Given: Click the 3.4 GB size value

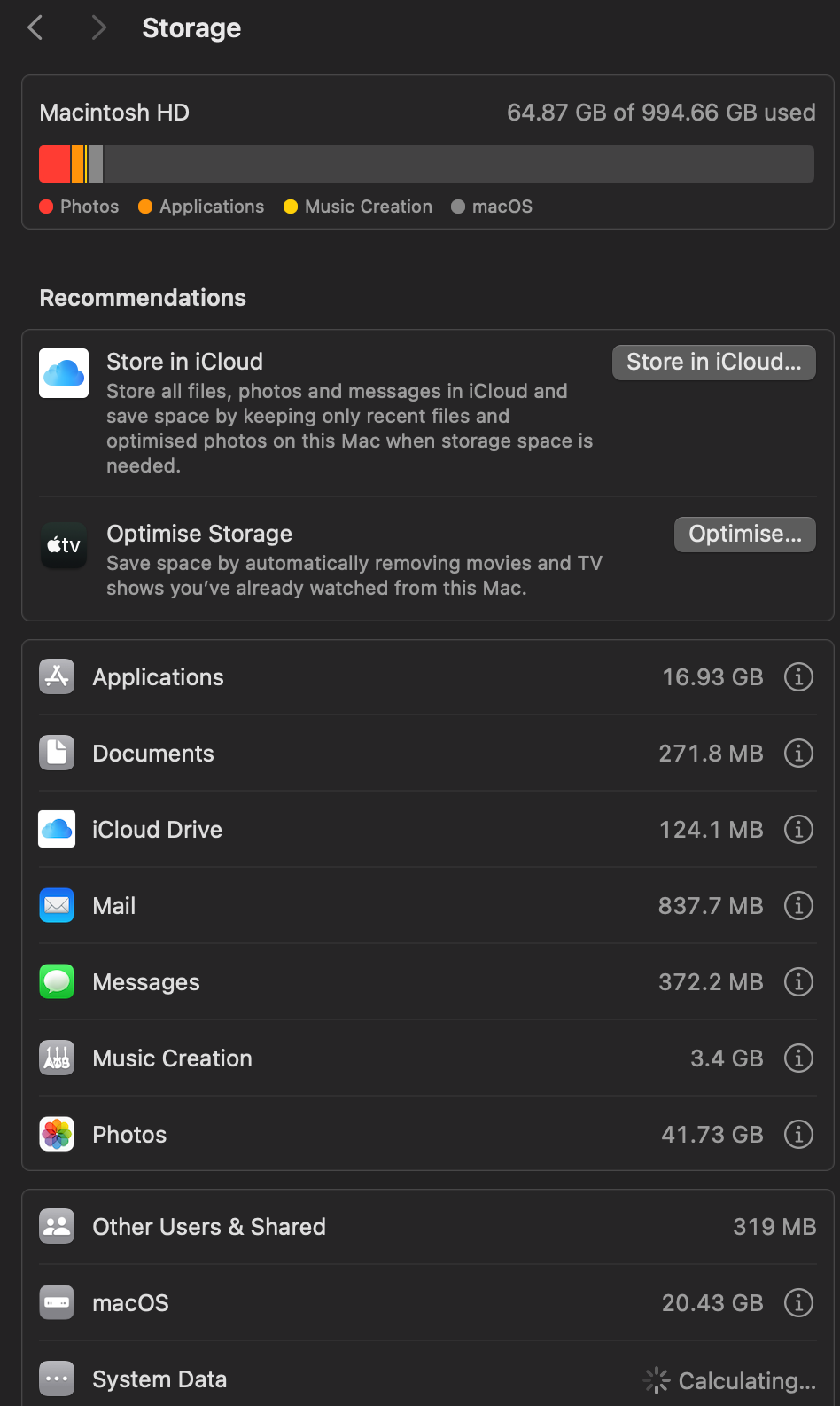Looking at the screenshot, I should pyautogui.click(x=727, y=1058).
